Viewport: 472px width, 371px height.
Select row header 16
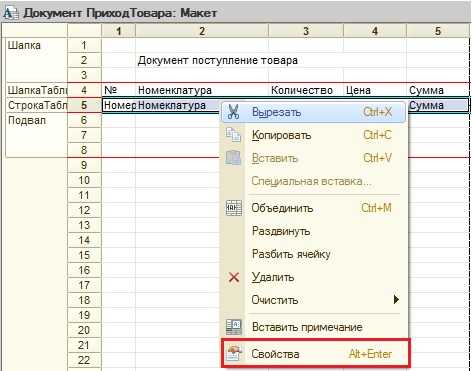[x=84, y=270]
